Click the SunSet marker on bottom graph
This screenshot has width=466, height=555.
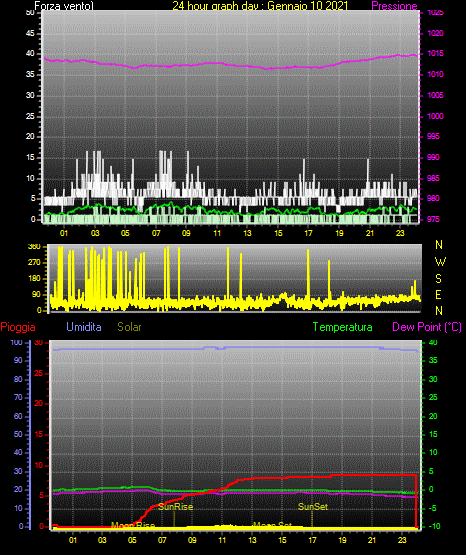click(313, 507)
